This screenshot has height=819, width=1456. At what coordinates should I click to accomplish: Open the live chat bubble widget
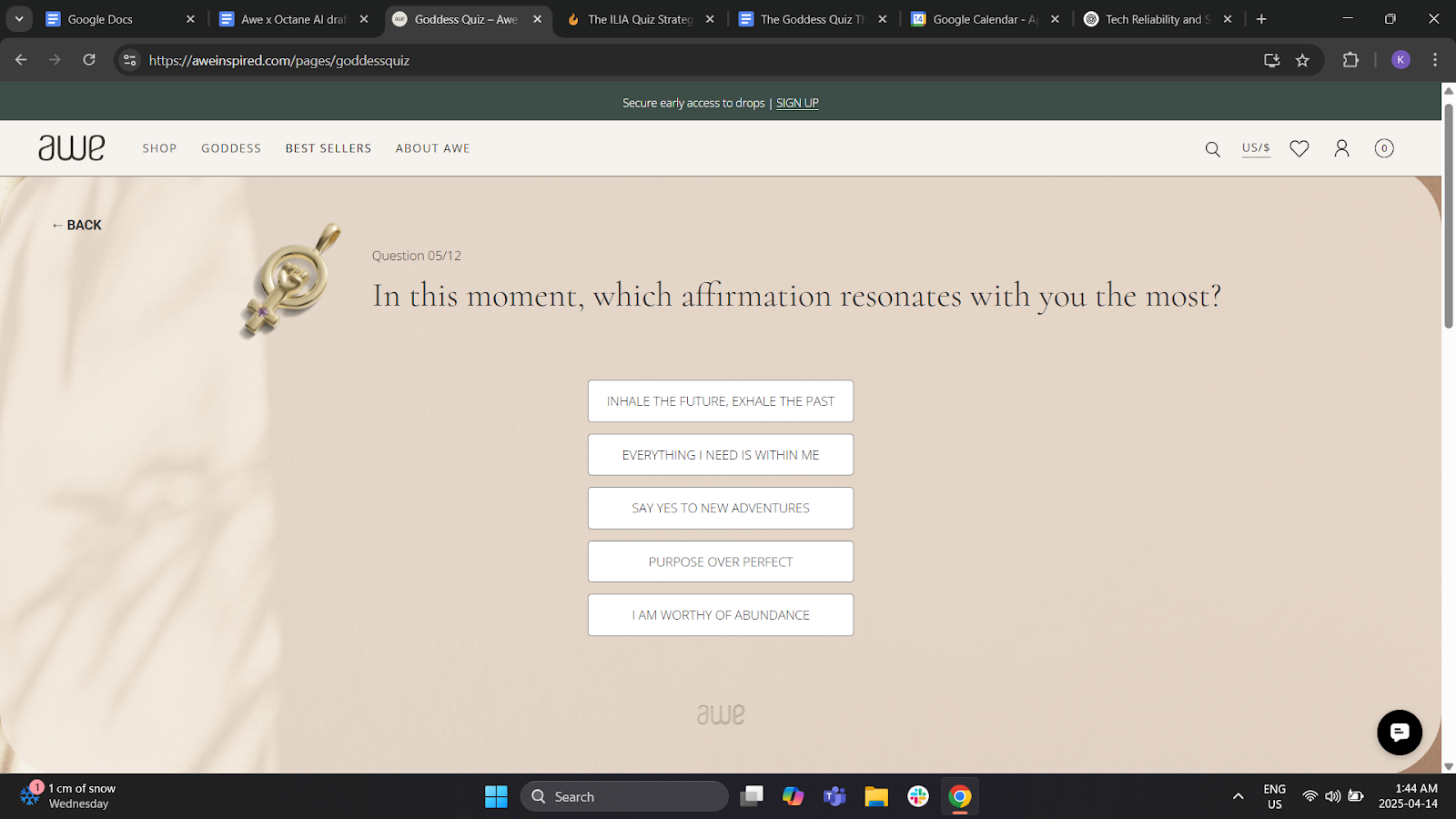(1399, 733)
